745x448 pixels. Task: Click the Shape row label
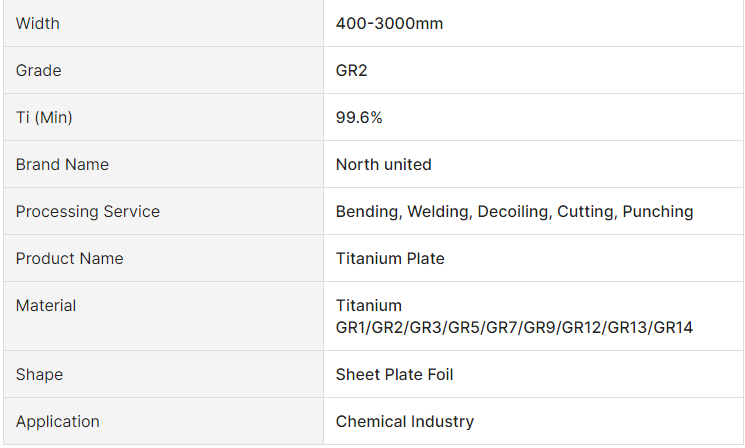coord(39,374)
